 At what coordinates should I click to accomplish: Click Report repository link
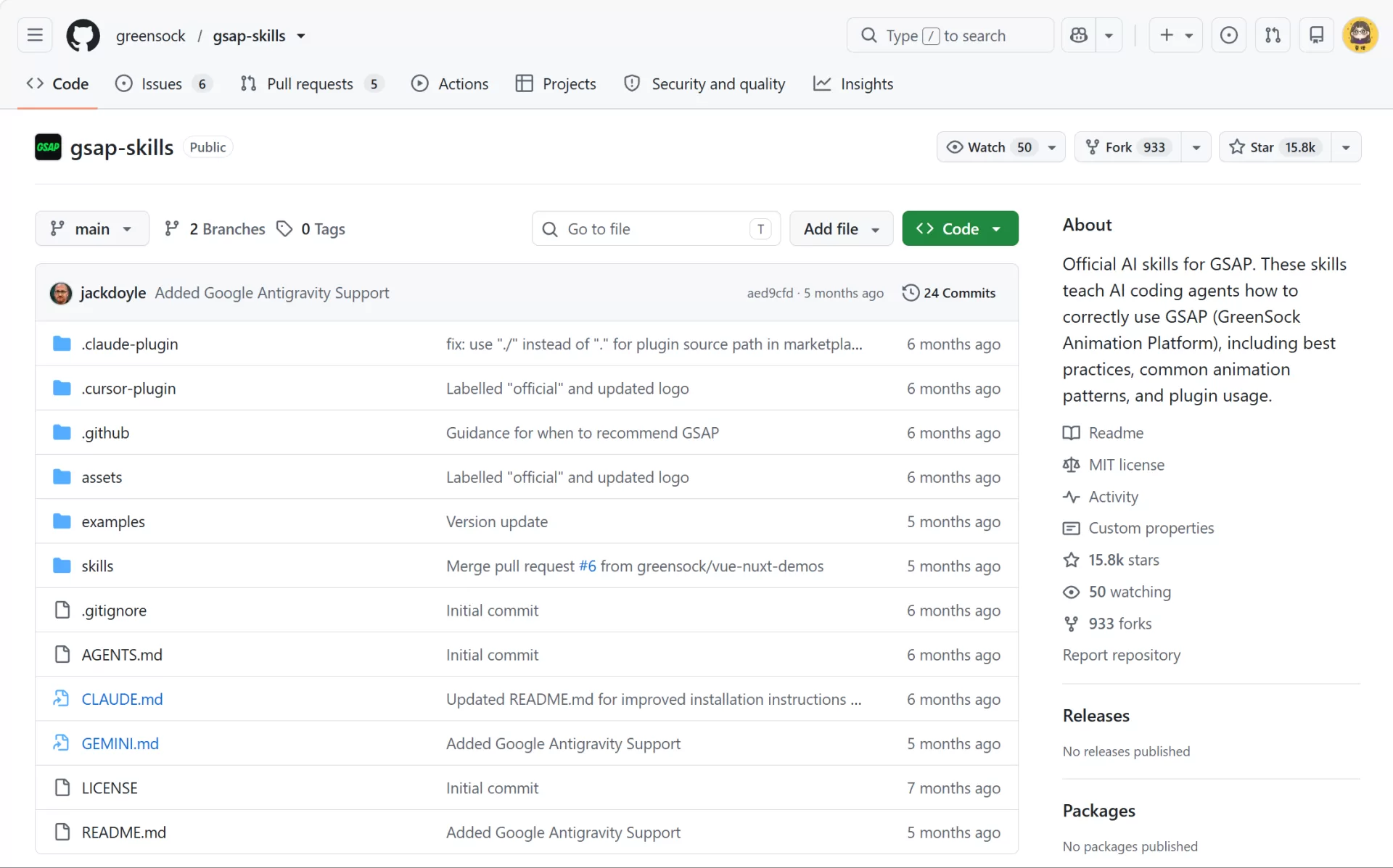(1122, 655)
